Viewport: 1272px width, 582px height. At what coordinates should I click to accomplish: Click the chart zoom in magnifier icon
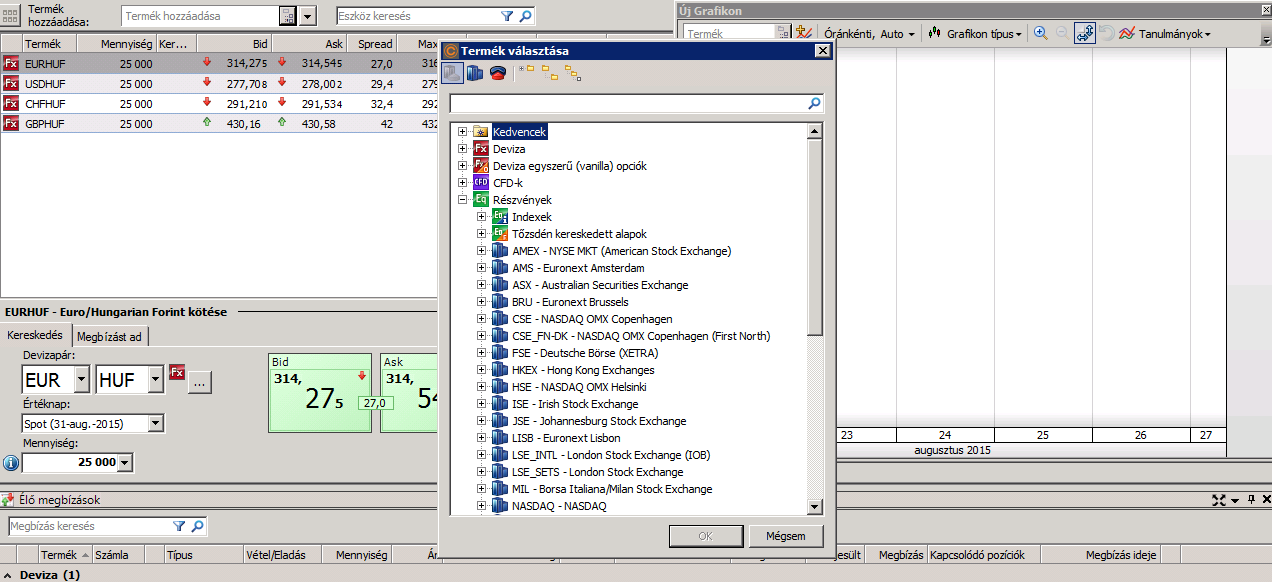click(1041, 33)
